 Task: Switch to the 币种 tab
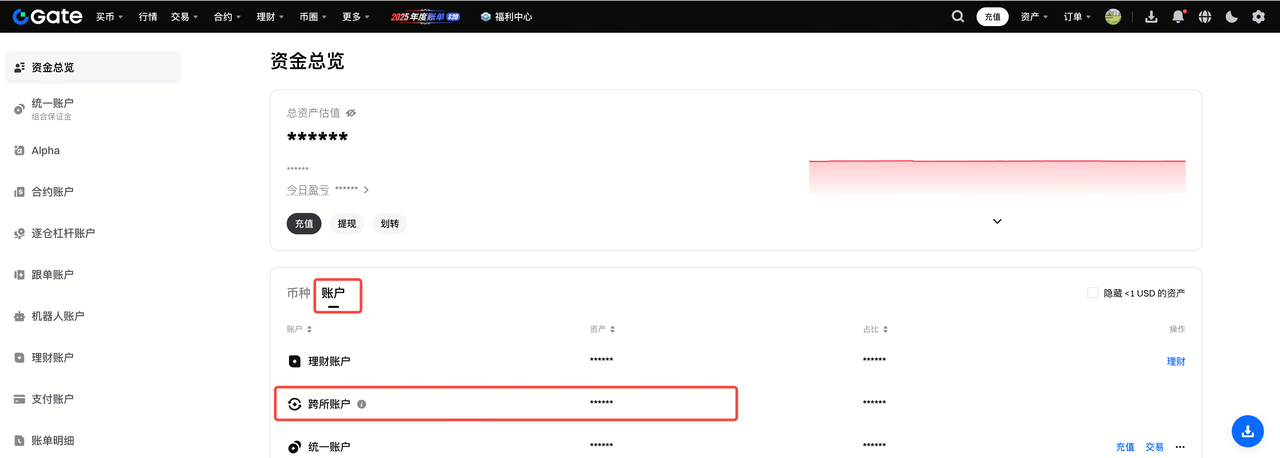tap(298, 293)
